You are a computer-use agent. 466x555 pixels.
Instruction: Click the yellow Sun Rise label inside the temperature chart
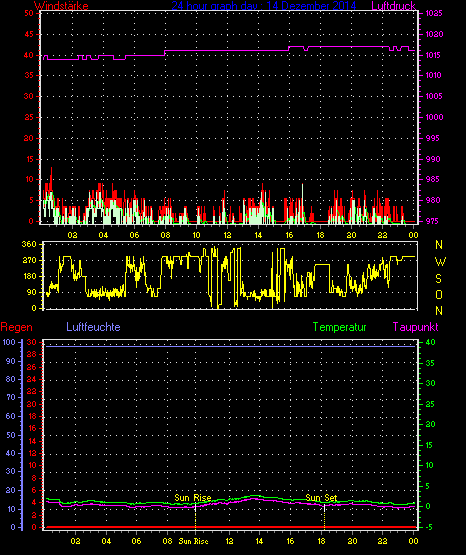point(193,498)
